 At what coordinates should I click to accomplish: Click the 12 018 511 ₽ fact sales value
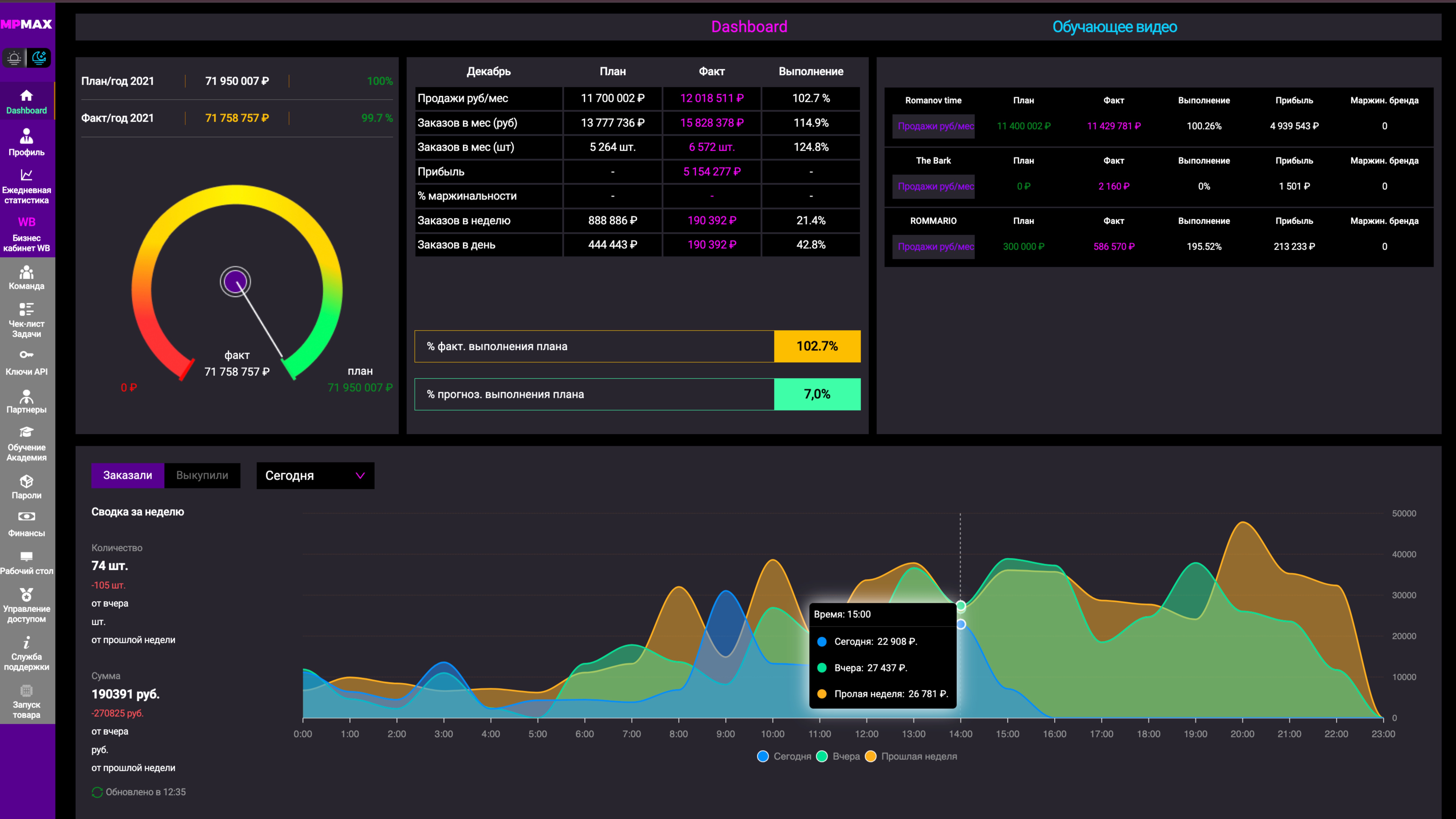(x=712, y=98)
